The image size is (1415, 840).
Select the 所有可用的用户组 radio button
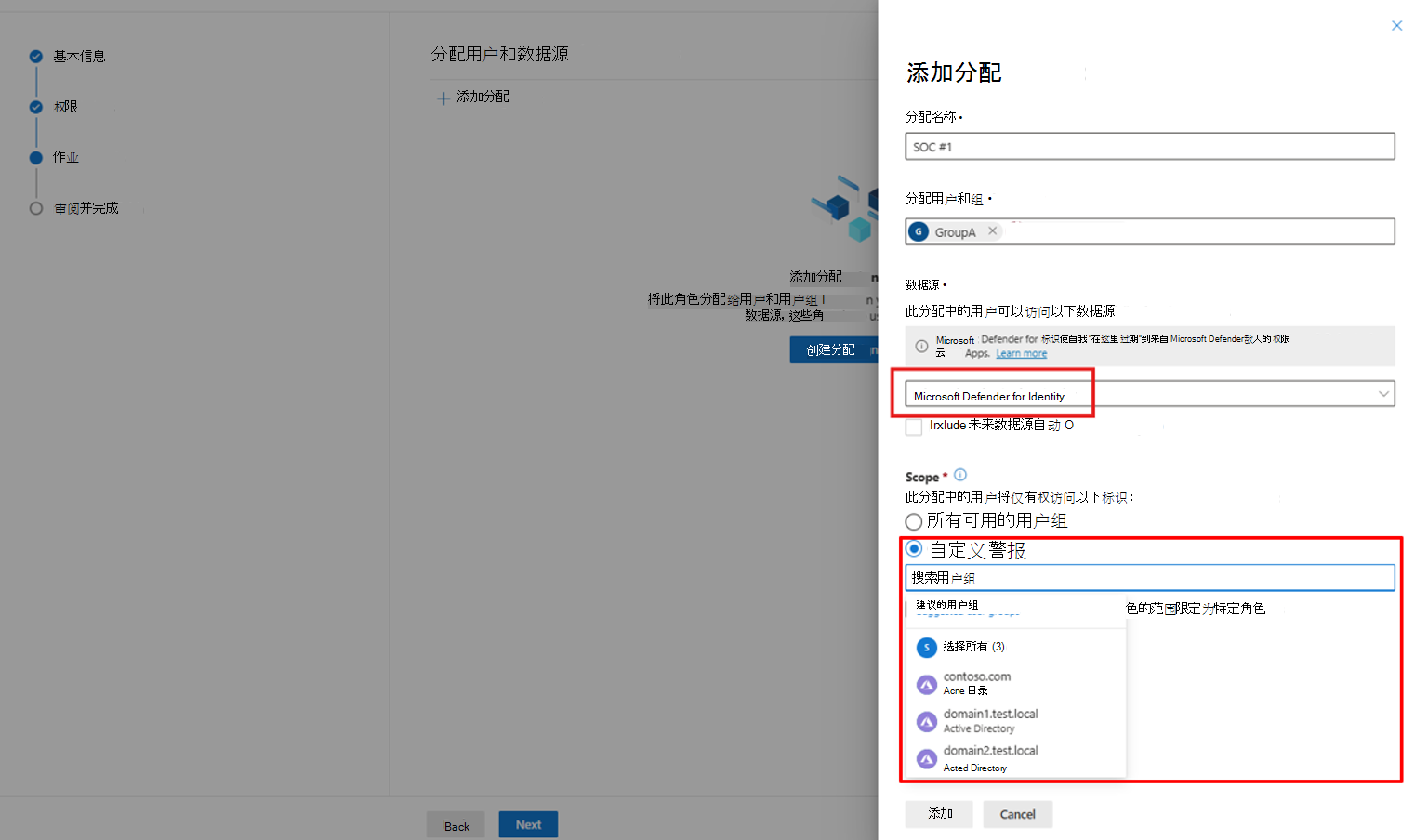click(914, 521)
